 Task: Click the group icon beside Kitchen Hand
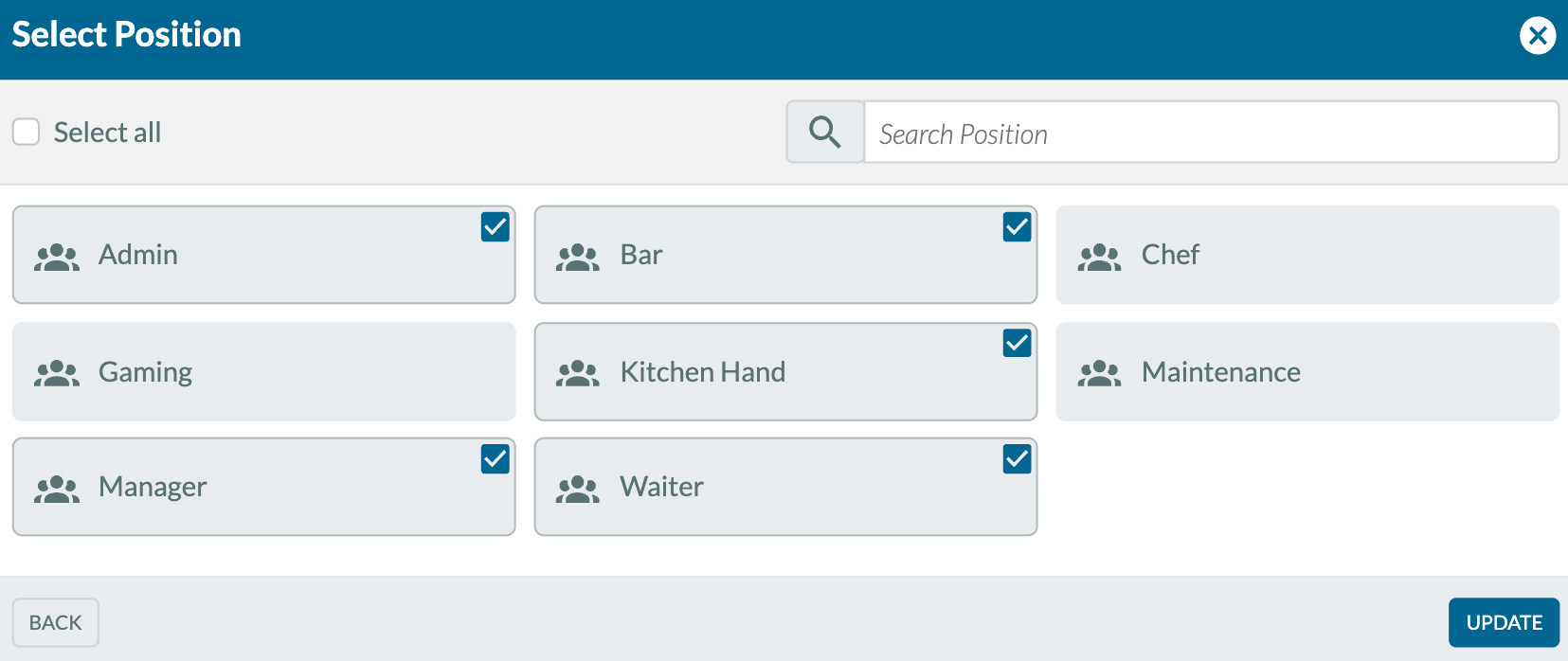pyautogui.click(x=578, y=373)
